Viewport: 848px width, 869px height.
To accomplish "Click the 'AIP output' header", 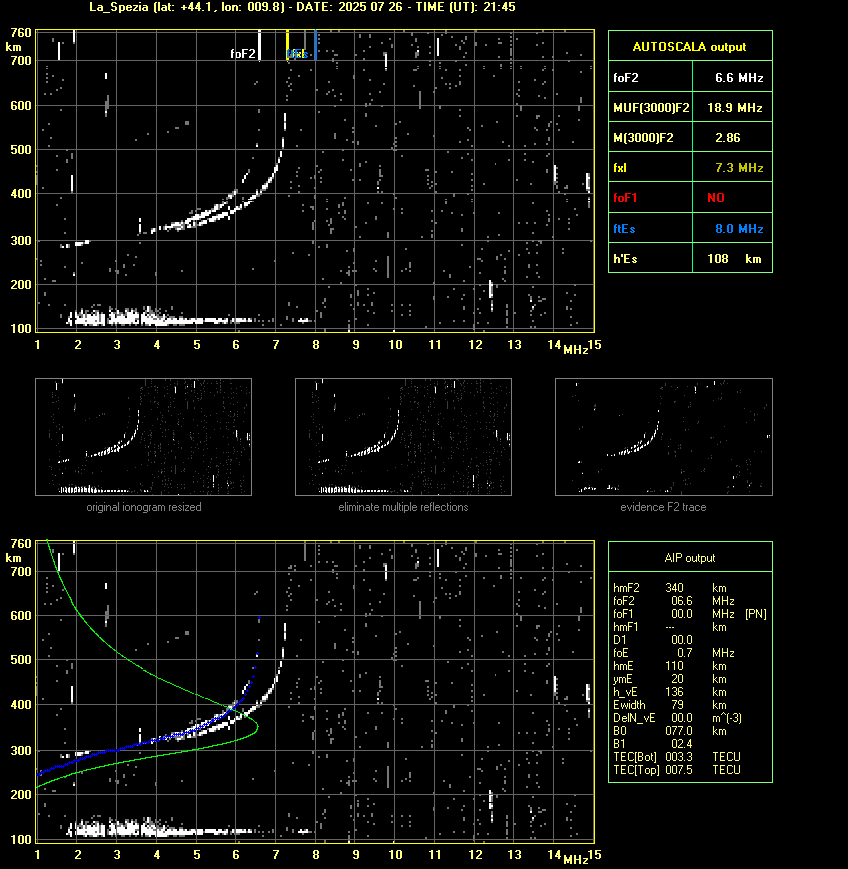I will click(689, 558).
